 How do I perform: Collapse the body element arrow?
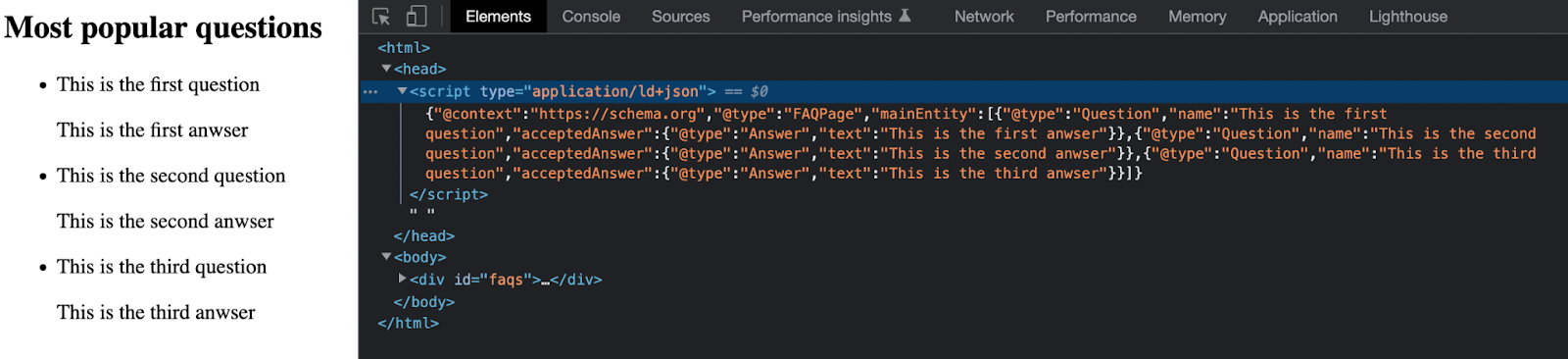click(x=386, y=257)
